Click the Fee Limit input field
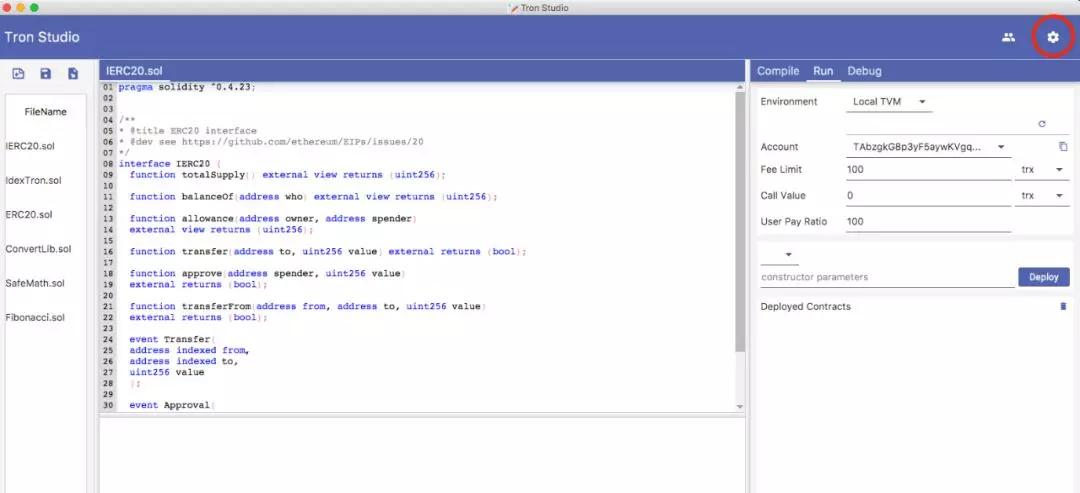The width and height of the screenshot is (1080, 493). 928,169
